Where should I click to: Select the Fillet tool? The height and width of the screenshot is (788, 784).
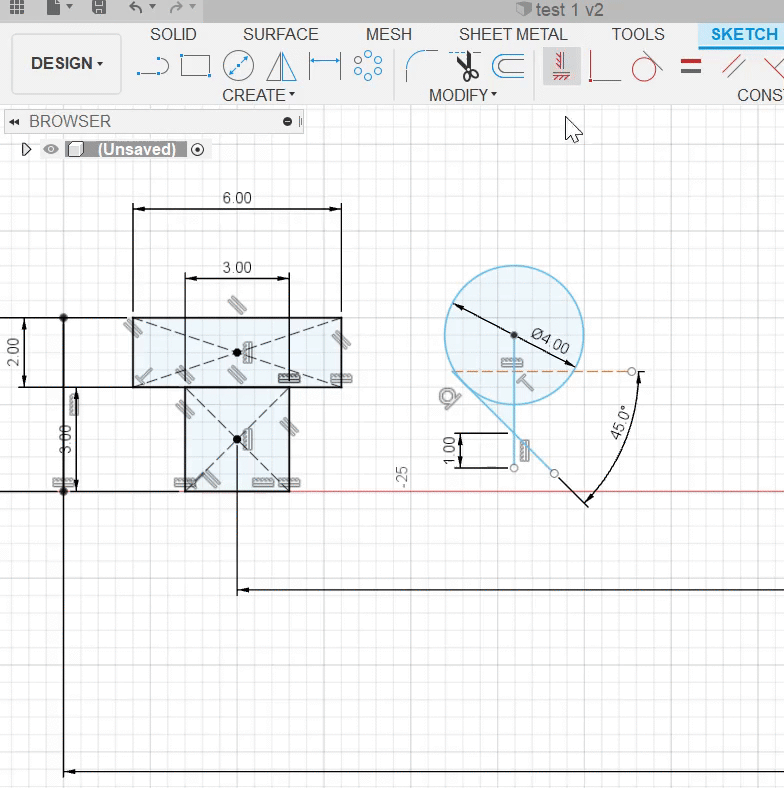421,66
